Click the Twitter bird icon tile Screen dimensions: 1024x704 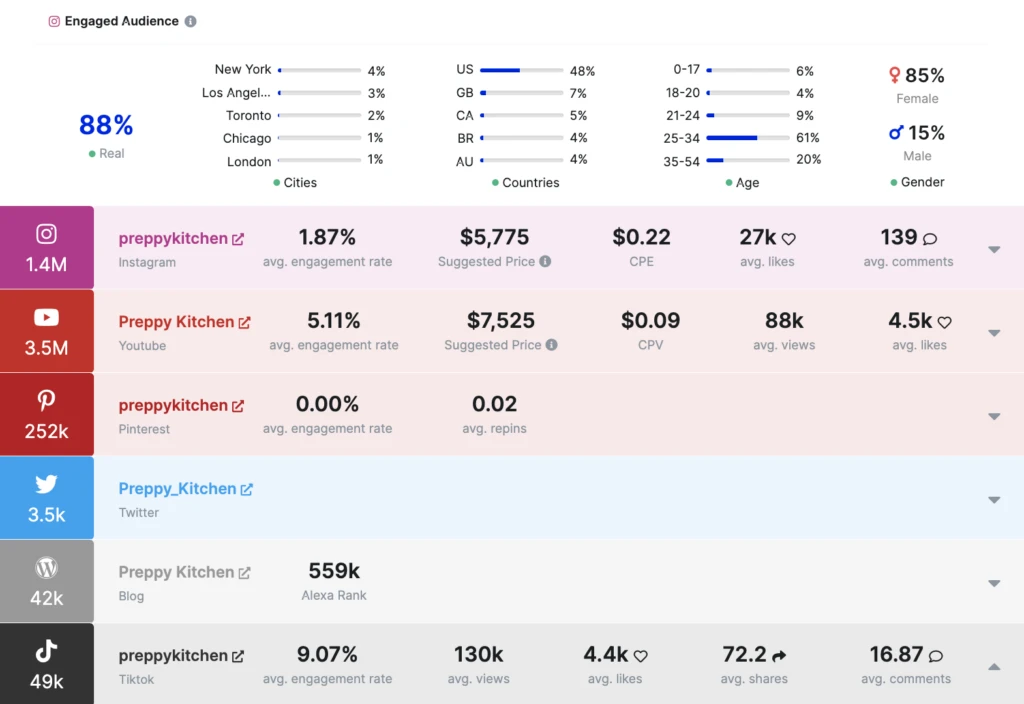[x=46, y=498]
